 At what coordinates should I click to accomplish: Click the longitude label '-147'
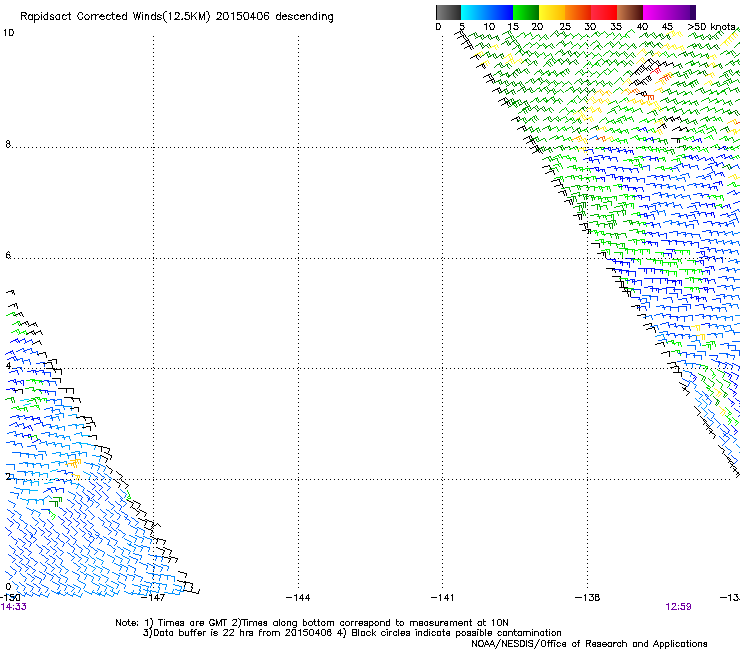153,598
